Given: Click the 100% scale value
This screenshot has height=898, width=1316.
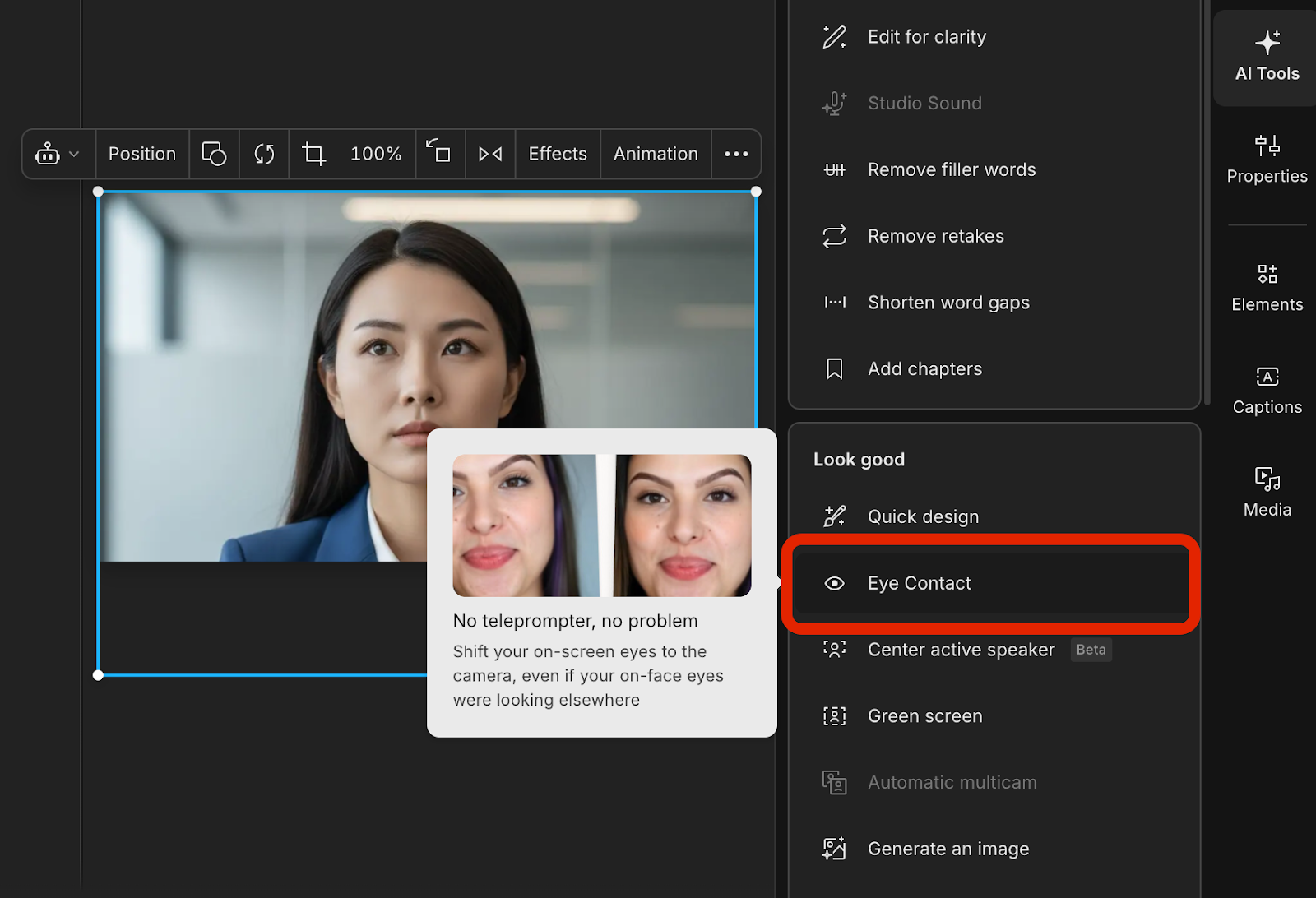Looking at the screenshot, I should (376, 154).
